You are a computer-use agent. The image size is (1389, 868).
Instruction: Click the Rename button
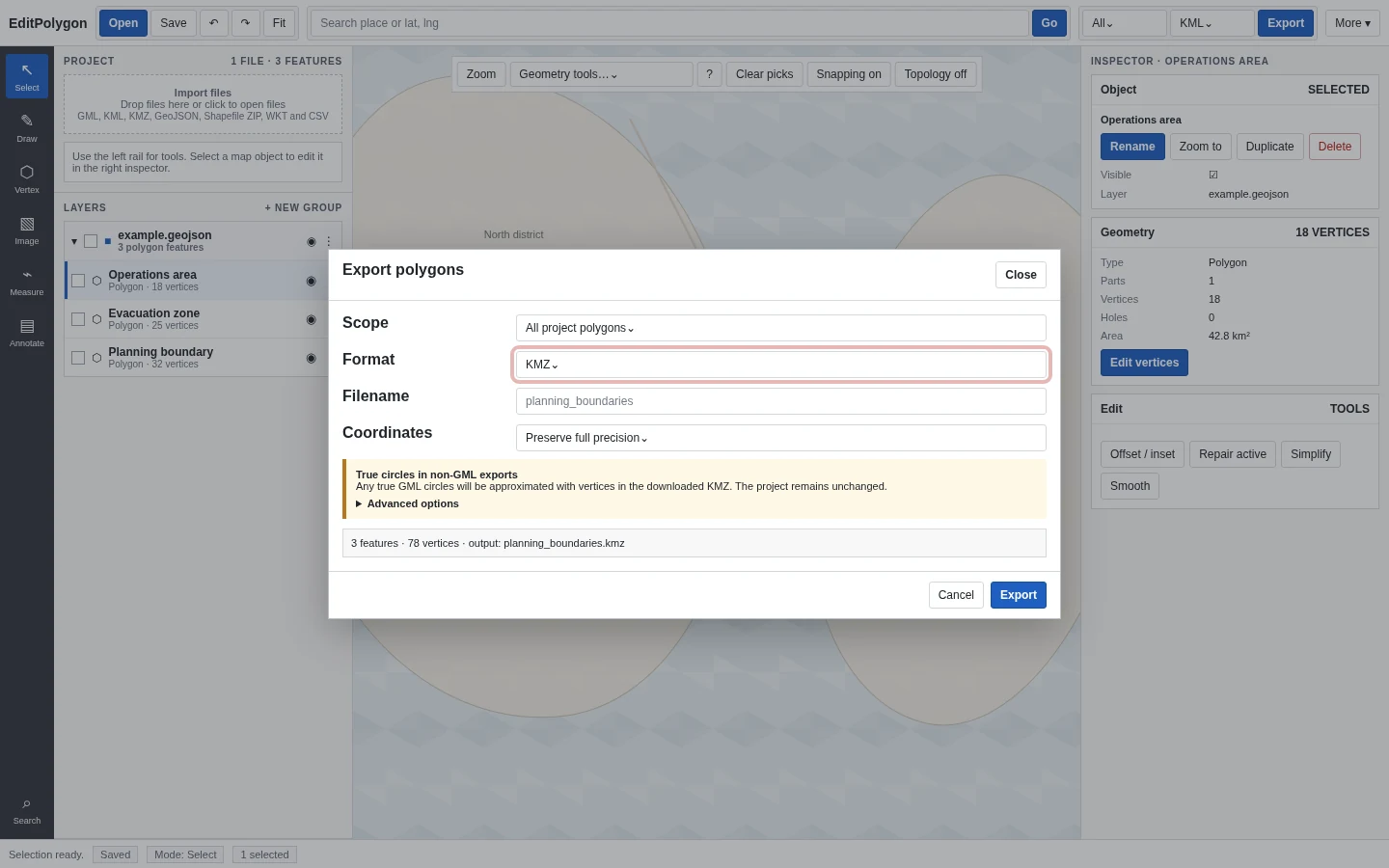1132,147
